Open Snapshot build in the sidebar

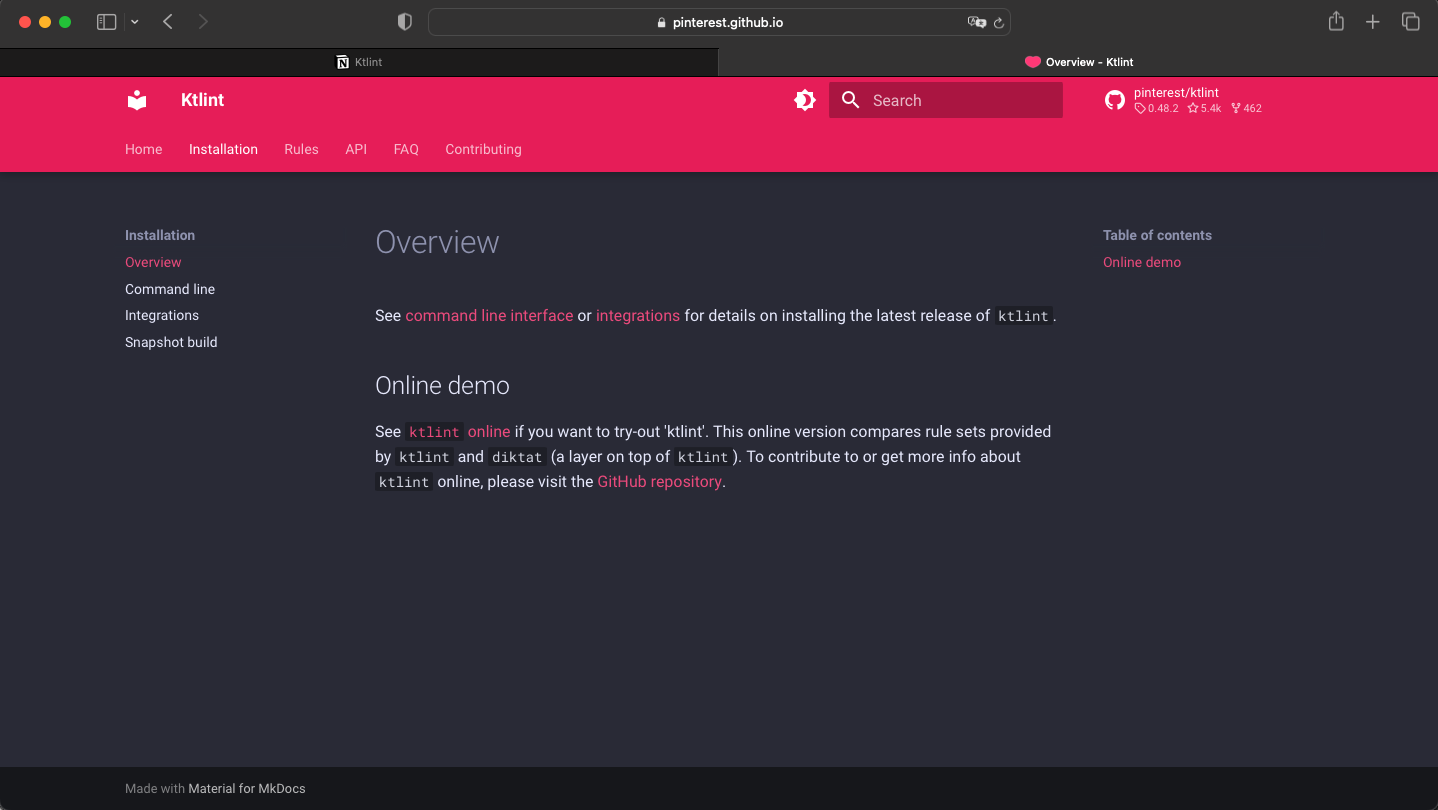coord(171,342)
